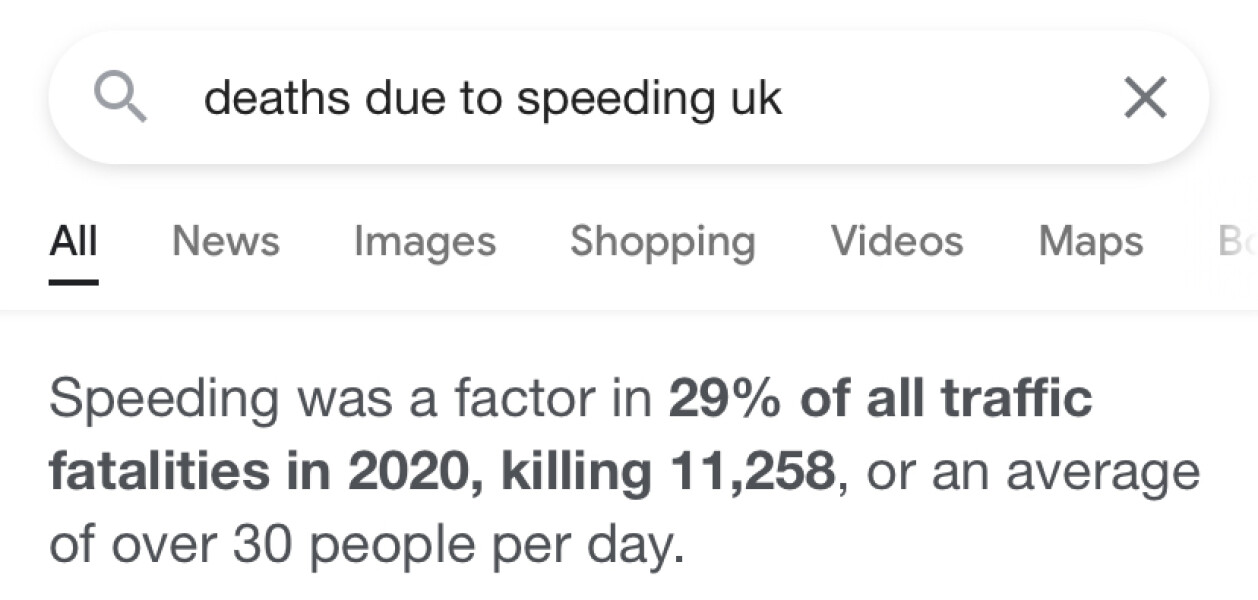Click the magnifying glass search icon
This screenshot has height=600, width=1258.
point(121,99)
